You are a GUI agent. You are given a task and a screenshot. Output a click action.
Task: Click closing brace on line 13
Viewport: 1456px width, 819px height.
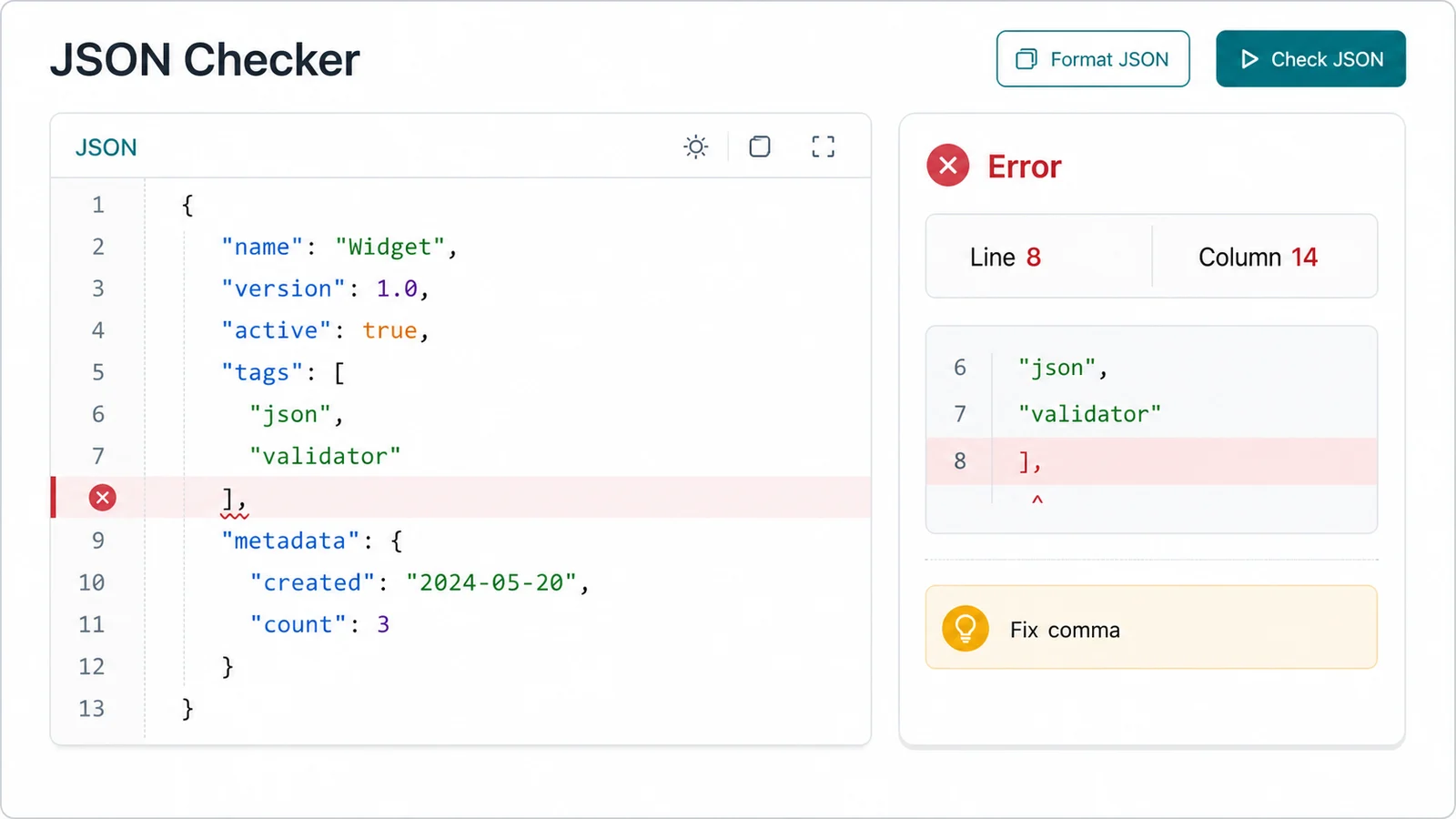pos(187,709)
